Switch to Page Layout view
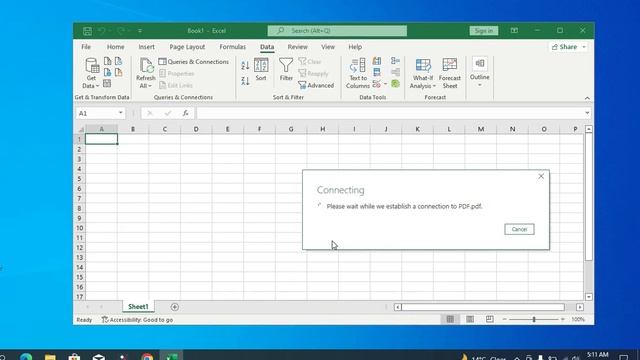The height and width of the screenshot is (360, 640). click(470, 319)
